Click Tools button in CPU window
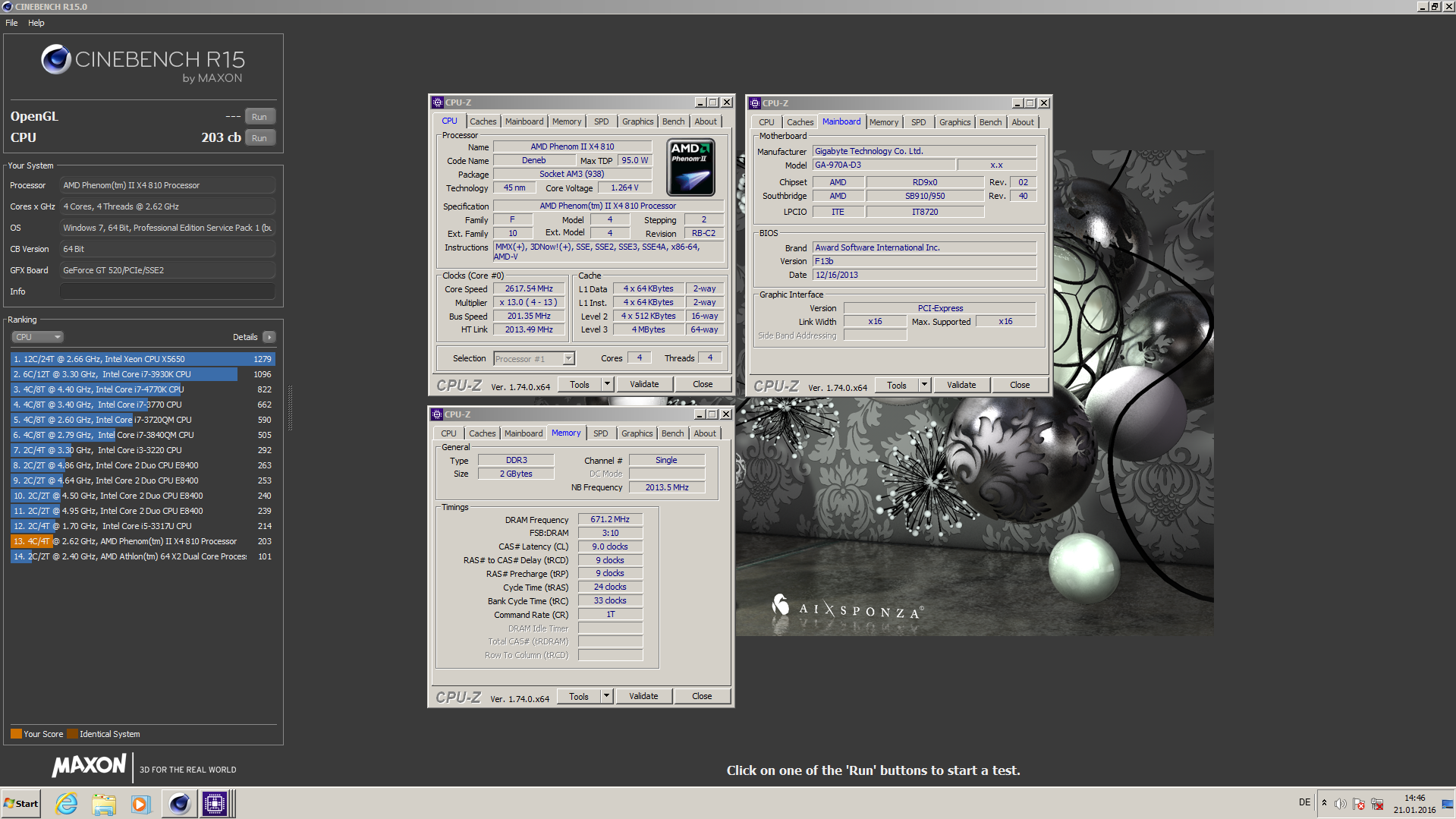 [x=580, y=385]
